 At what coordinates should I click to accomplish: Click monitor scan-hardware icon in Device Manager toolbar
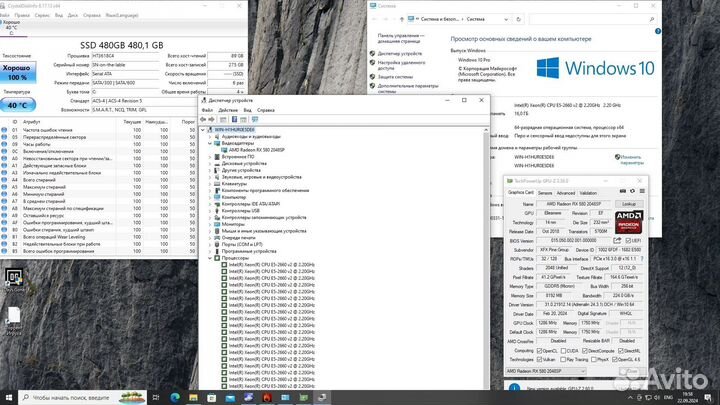click(255, 119)
